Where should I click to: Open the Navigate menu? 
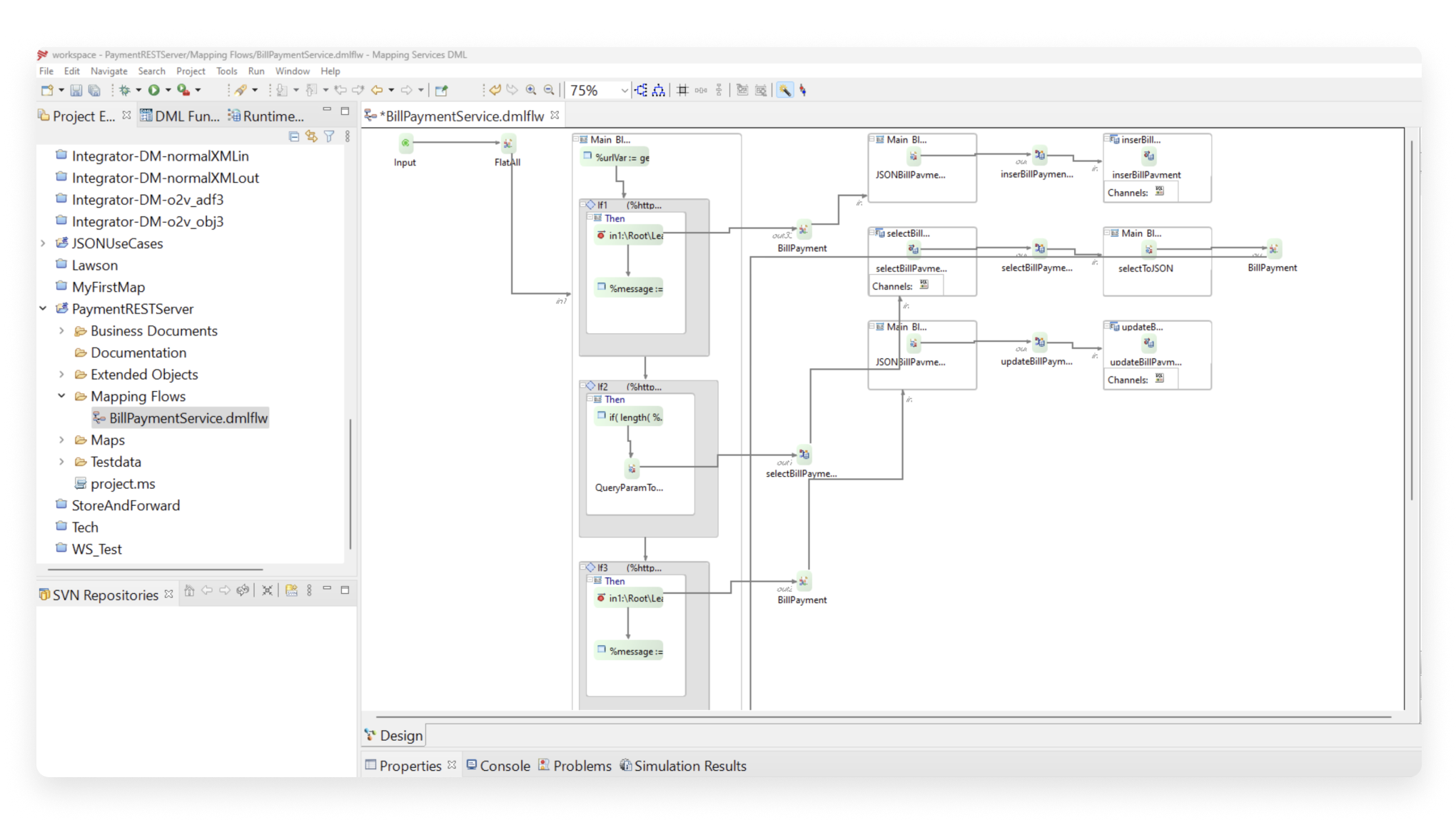108,71
